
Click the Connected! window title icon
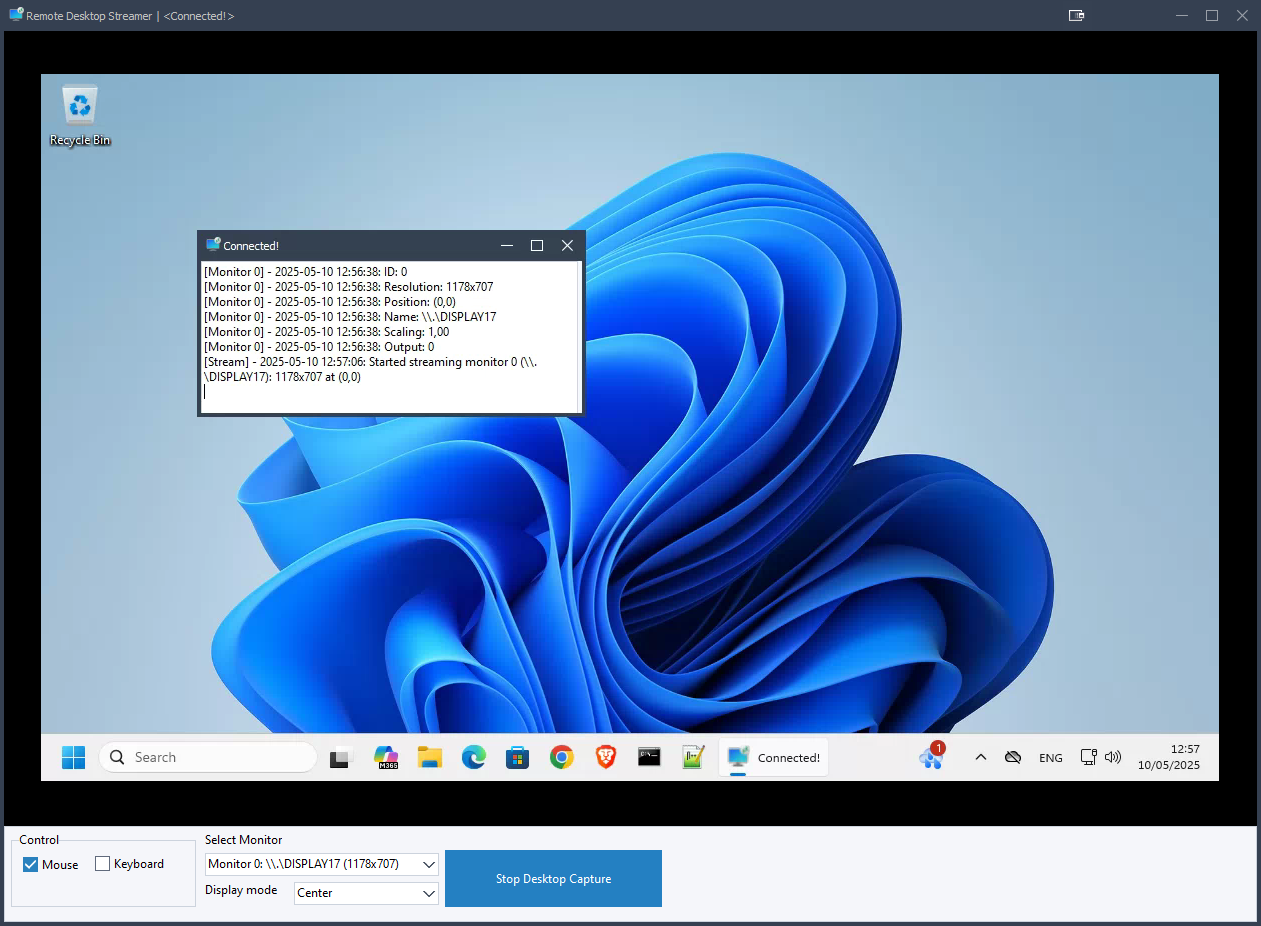coord(213,245)
